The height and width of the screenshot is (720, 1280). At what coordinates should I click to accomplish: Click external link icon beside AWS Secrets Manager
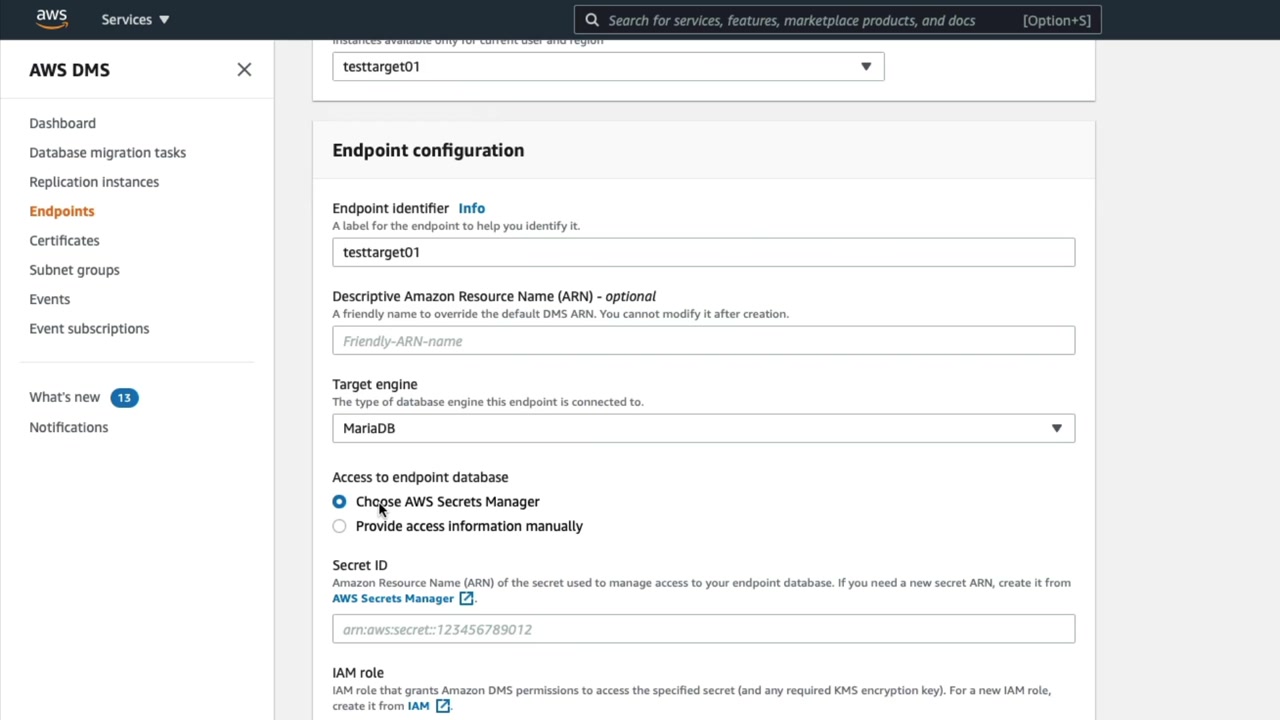point(466,598)
